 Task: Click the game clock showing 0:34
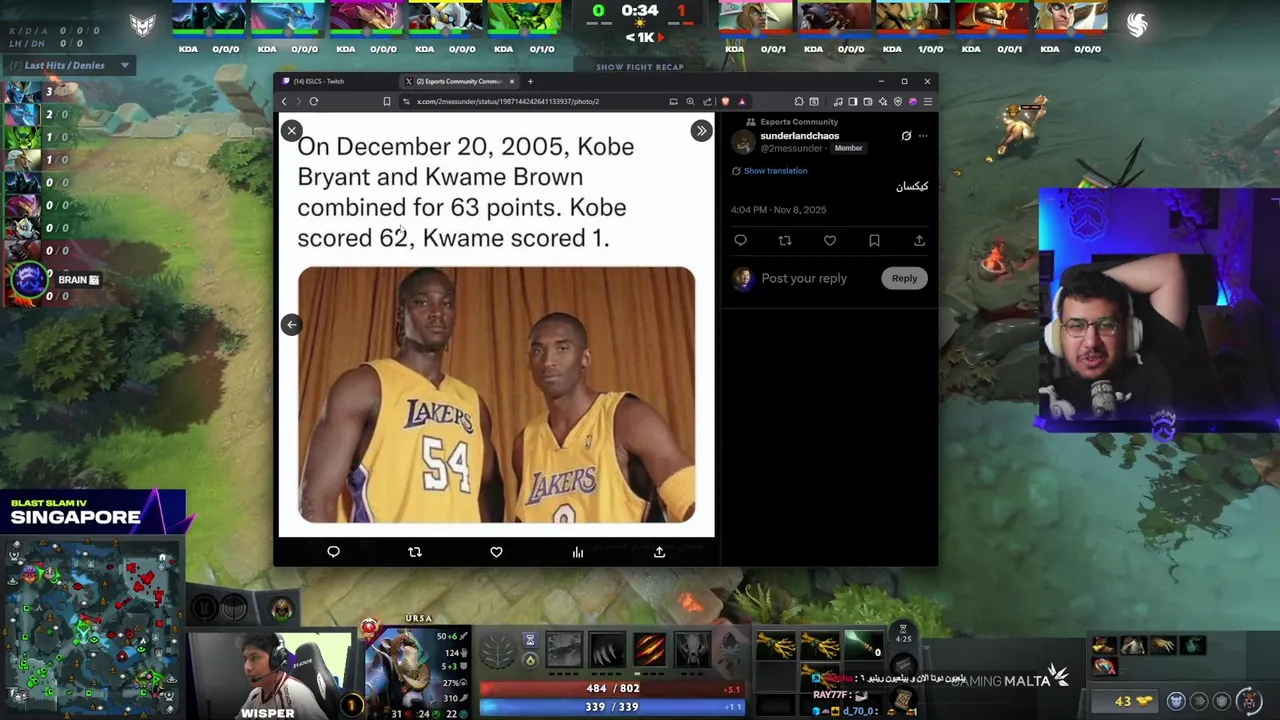(640, 11)
